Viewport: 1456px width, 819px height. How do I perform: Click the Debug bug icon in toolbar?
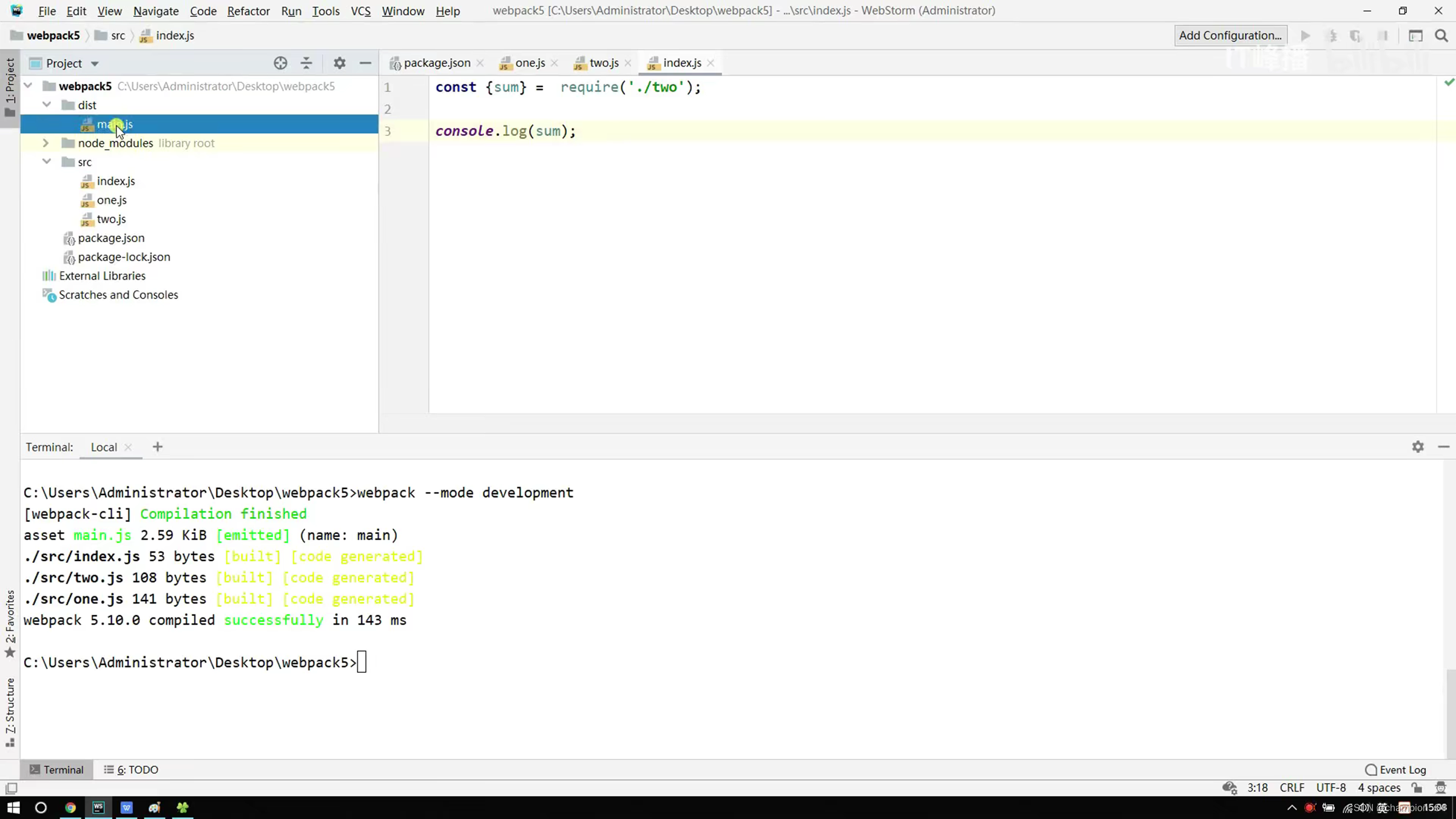(x=1332, y=36)
